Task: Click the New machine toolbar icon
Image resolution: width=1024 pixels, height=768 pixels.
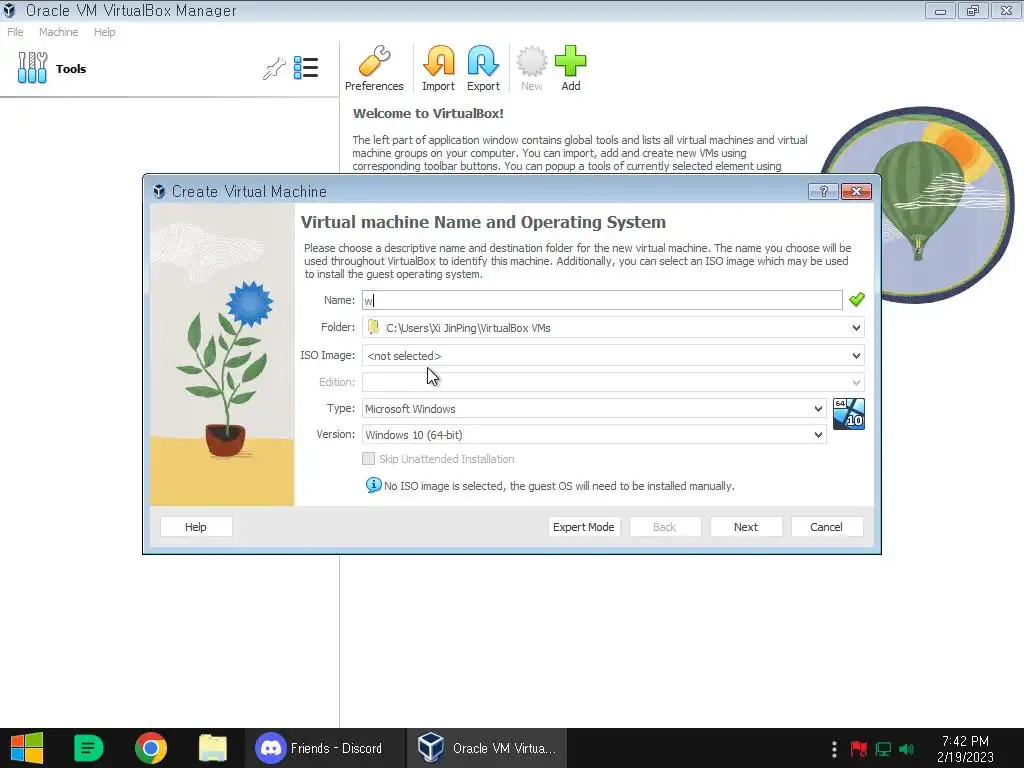Action: tap(532, 68)
